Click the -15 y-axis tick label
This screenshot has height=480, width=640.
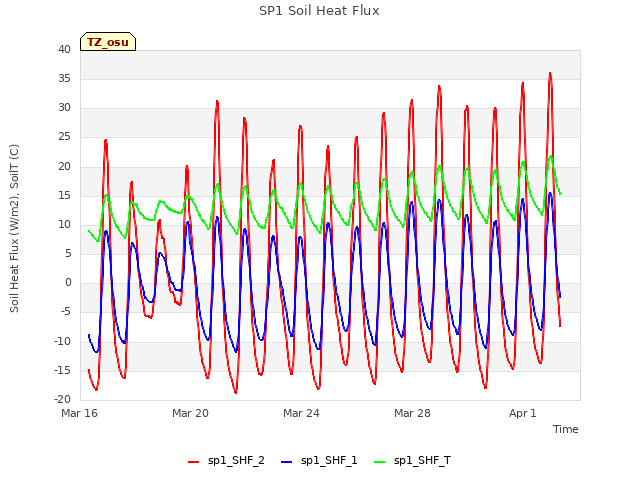[63, 370]
